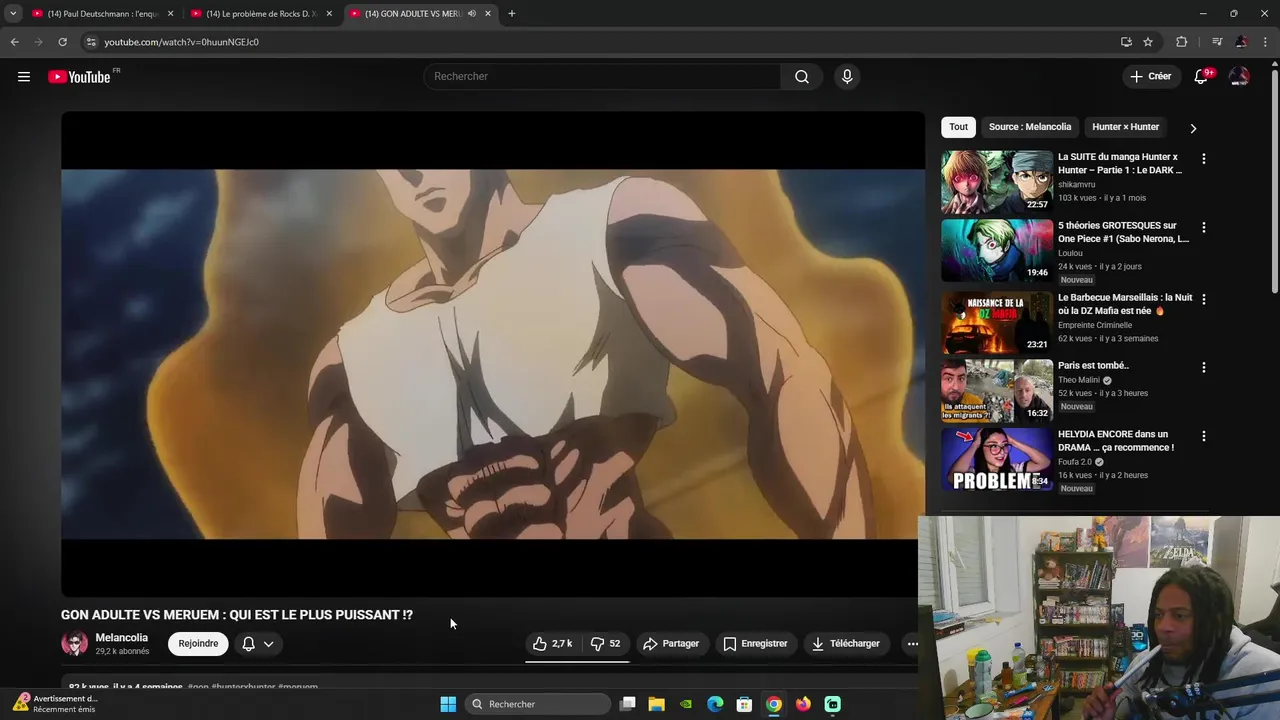Open the Paris est tombé video thumbnail

pos(997,391)
